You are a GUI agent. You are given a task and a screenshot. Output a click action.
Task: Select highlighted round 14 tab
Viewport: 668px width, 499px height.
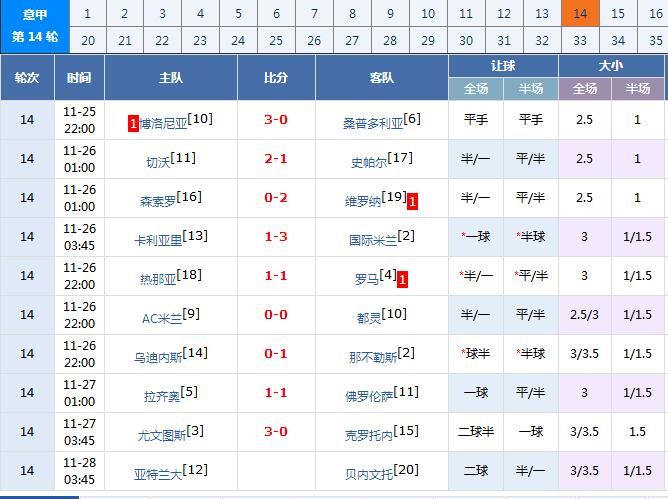click(x=580, y=13)
